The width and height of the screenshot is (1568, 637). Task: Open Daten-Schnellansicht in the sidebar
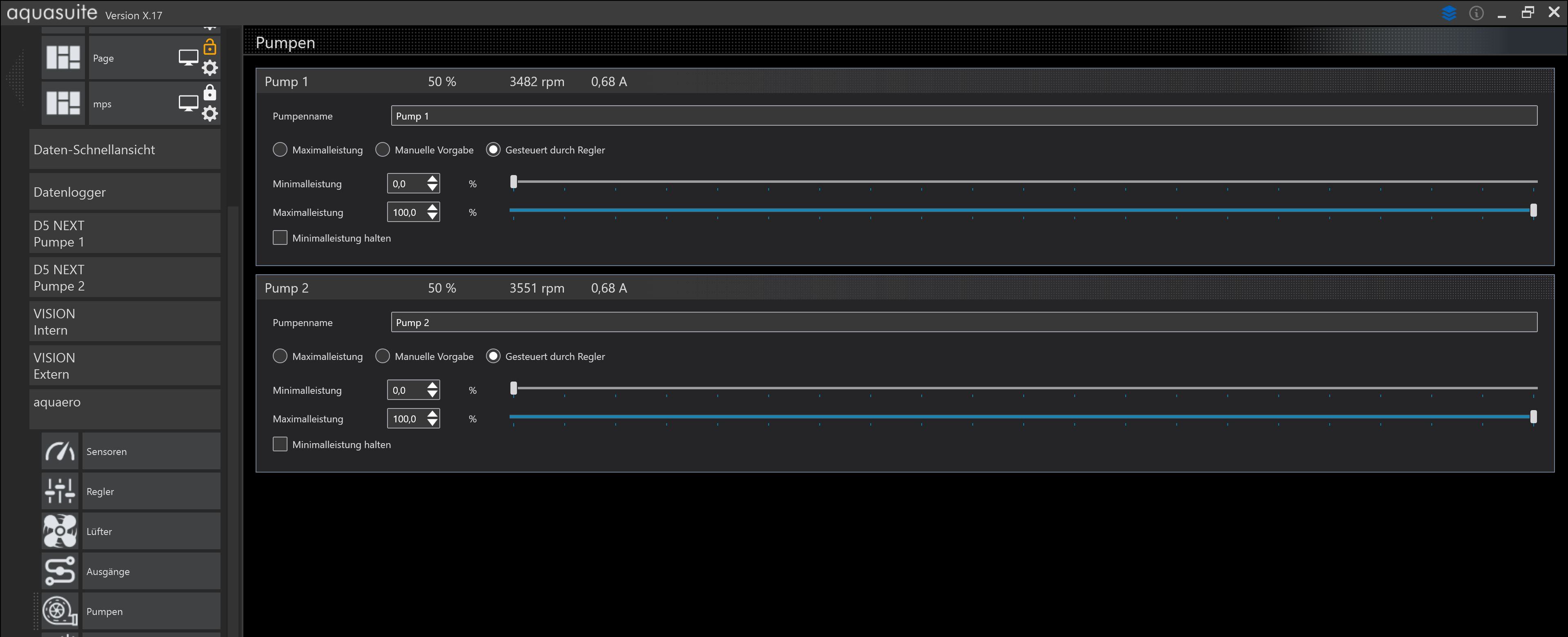point(125,150)
